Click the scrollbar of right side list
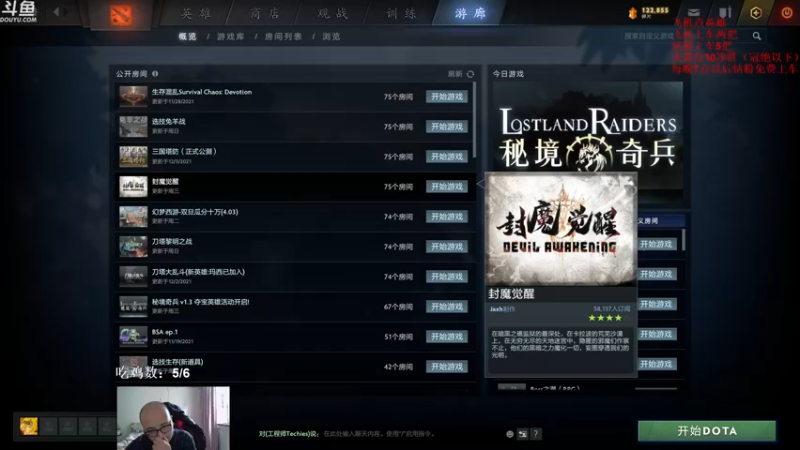Image resolution: width=800 pixels, height=450 pixels. tap(684, 240)
